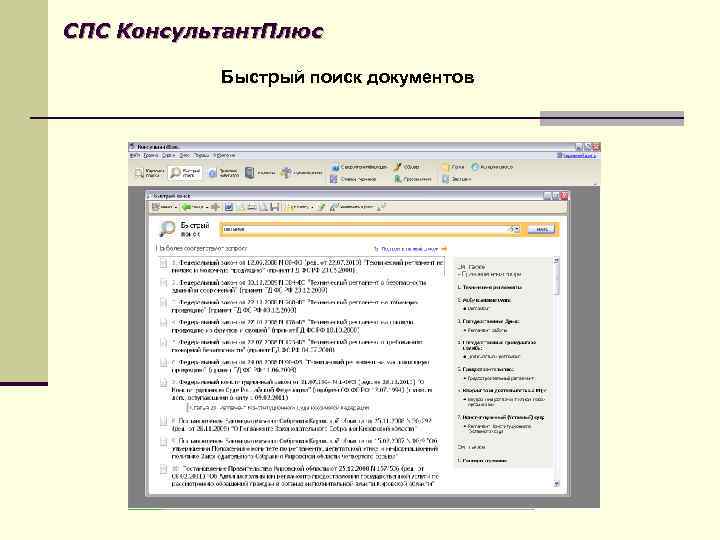720x540 pixels.
Task: Open the Окно menu
Action: tap(184, 156)
